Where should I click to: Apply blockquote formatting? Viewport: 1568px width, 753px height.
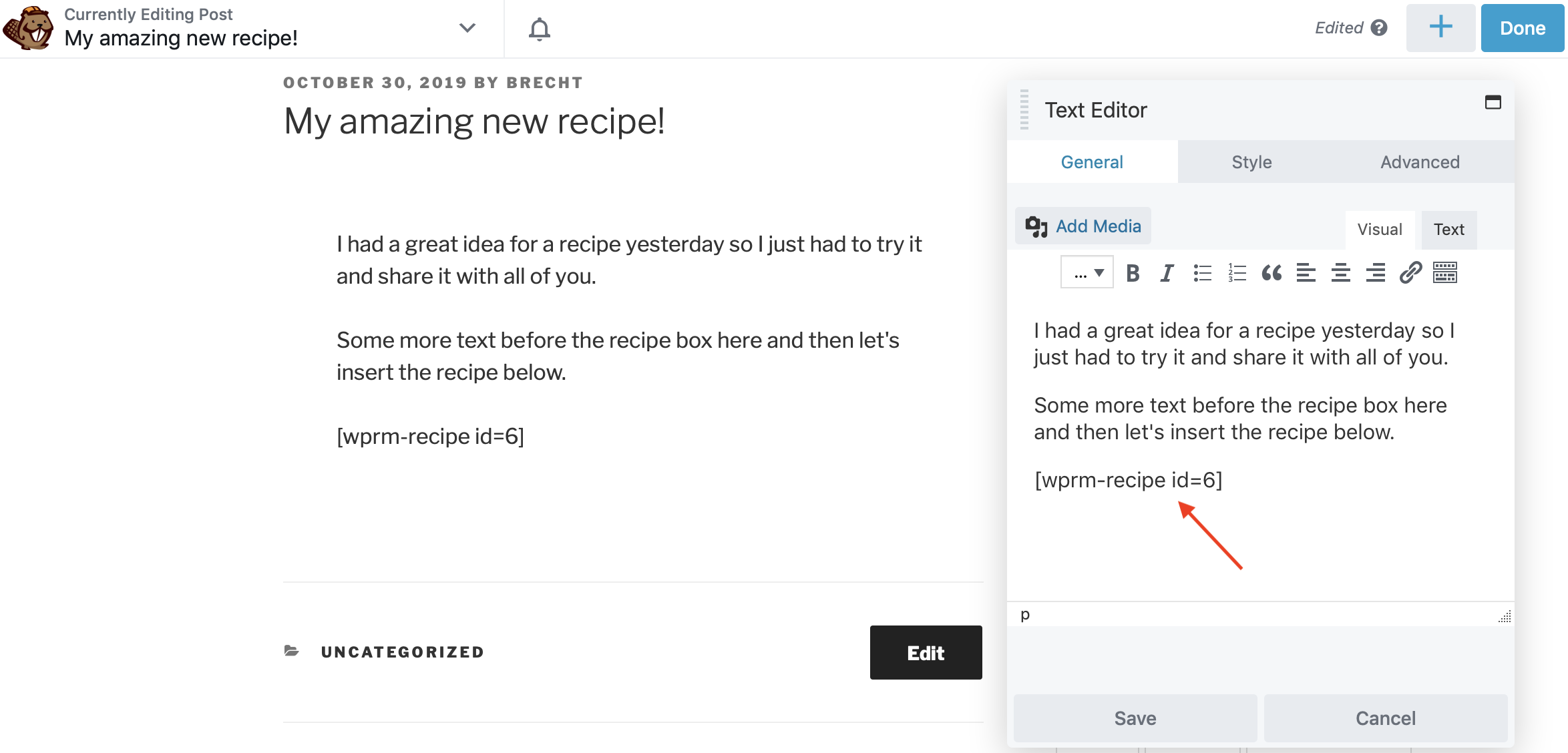tap(1271, 273)
